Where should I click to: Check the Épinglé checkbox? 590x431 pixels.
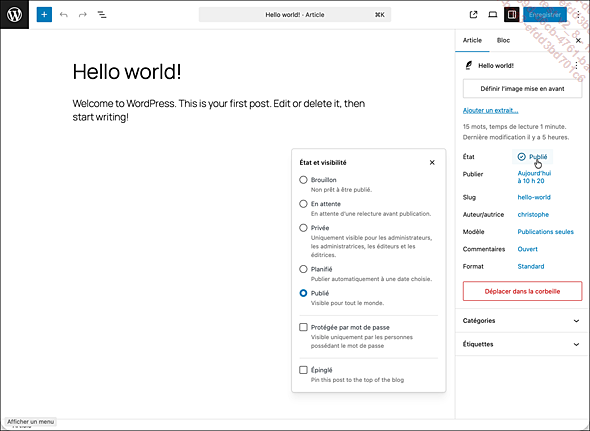click(x=303, y=370)
